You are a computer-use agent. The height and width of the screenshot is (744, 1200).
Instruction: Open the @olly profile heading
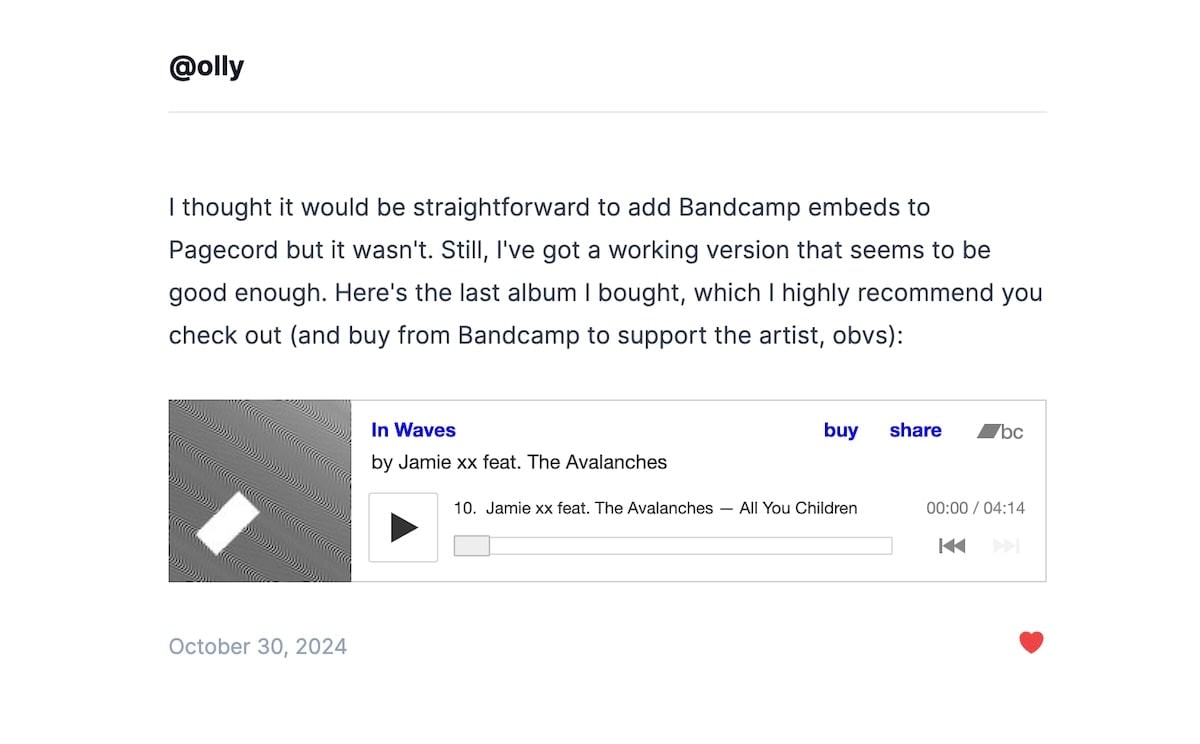206,67
